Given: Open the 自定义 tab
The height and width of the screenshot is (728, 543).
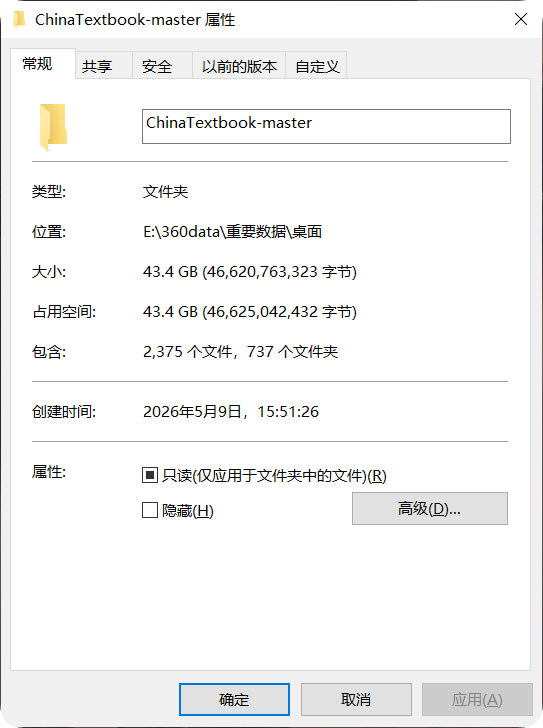Looking at the screenshot, I should pos(317,66).
